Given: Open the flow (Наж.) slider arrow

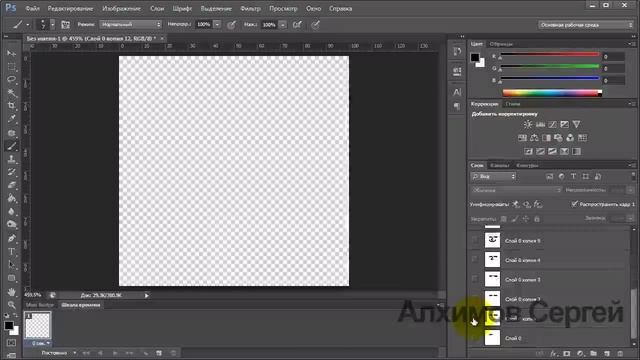Looking at the screenshot, I should point(282,25).
